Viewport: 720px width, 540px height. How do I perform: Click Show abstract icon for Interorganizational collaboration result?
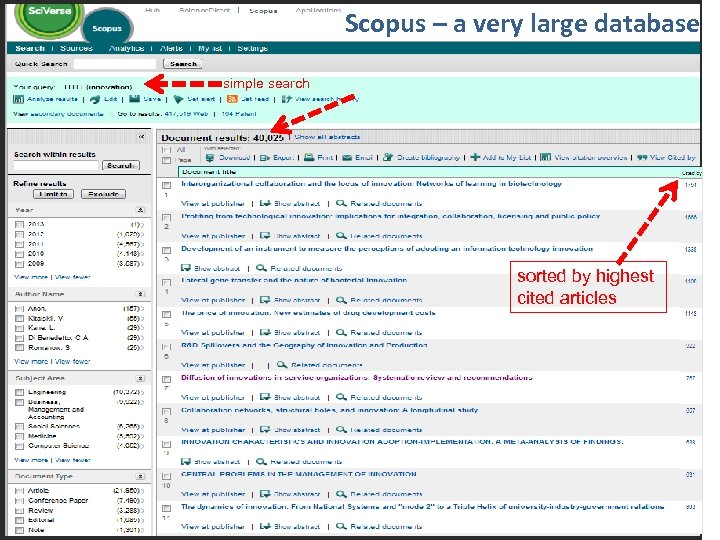tap(264, 203)
